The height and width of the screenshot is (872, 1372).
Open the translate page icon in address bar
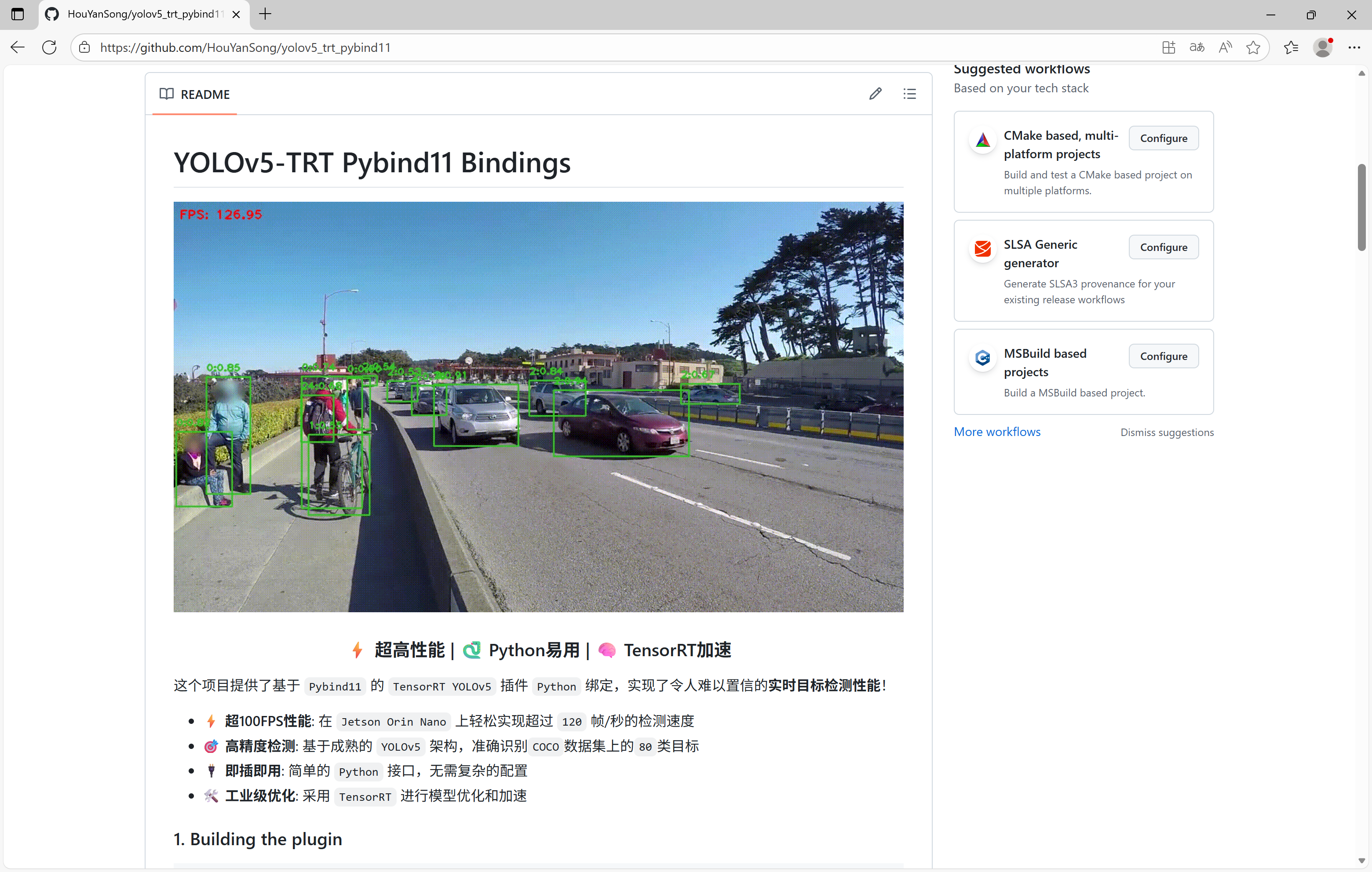point(1197,47)
